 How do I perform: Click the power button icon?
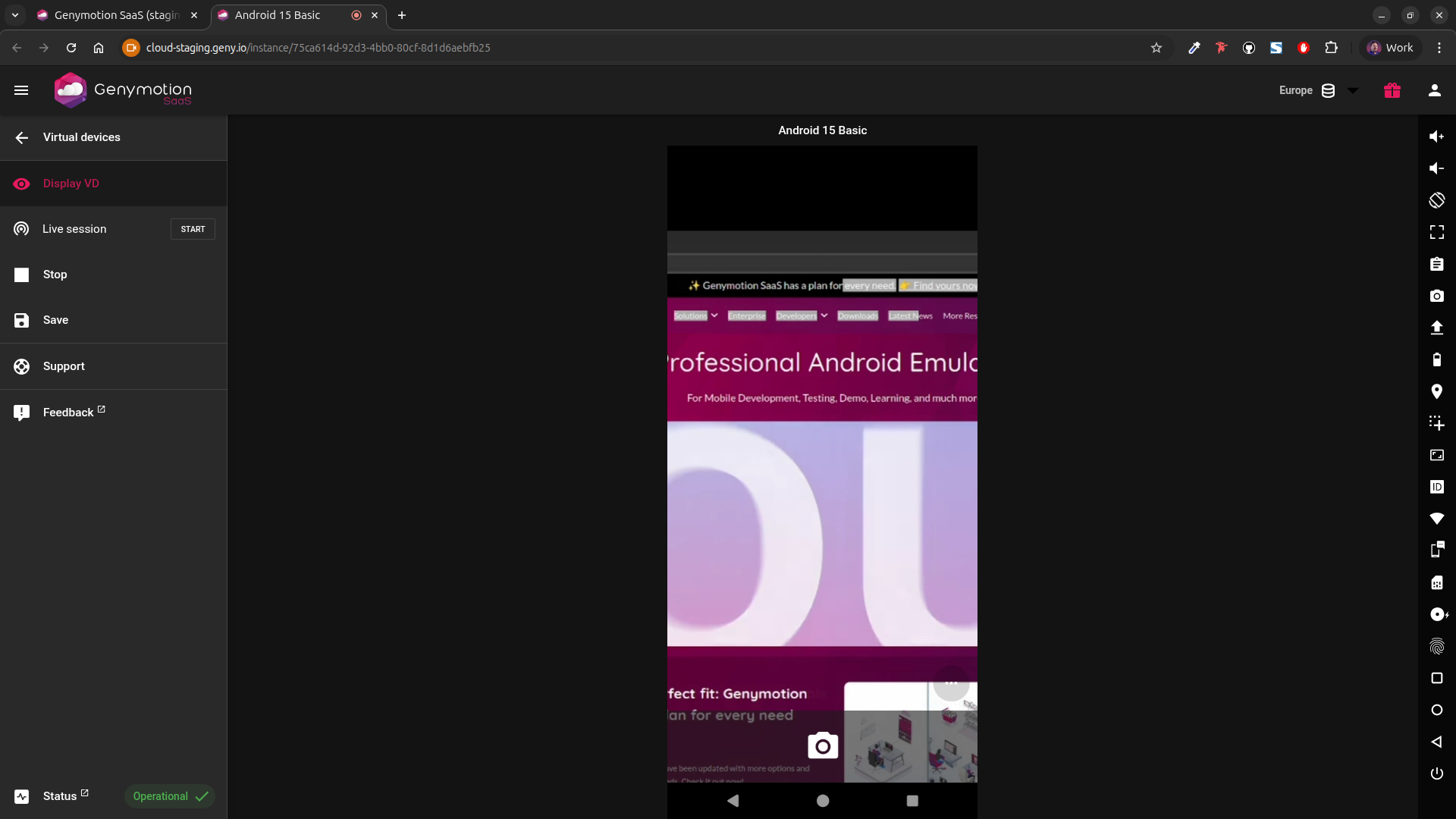tap(1436, 773)
